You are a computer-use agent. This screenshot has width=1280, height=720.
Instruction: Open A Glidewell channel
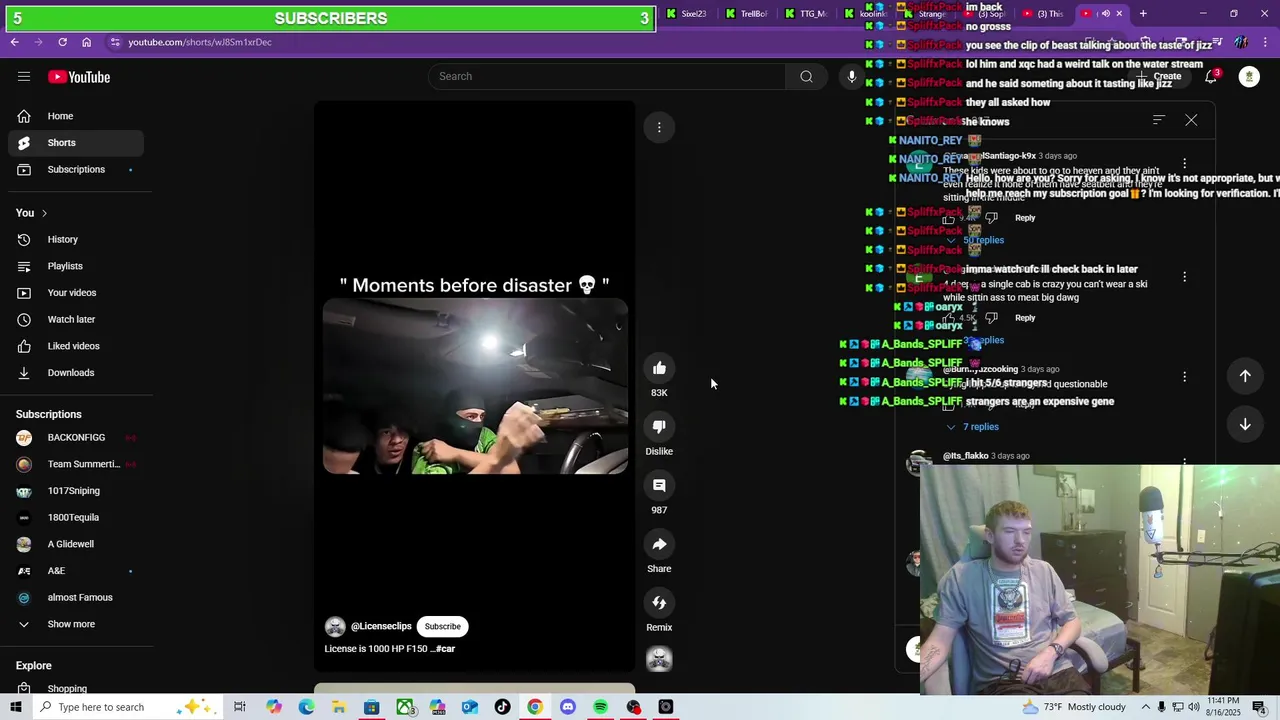click(x=76, y=544)
